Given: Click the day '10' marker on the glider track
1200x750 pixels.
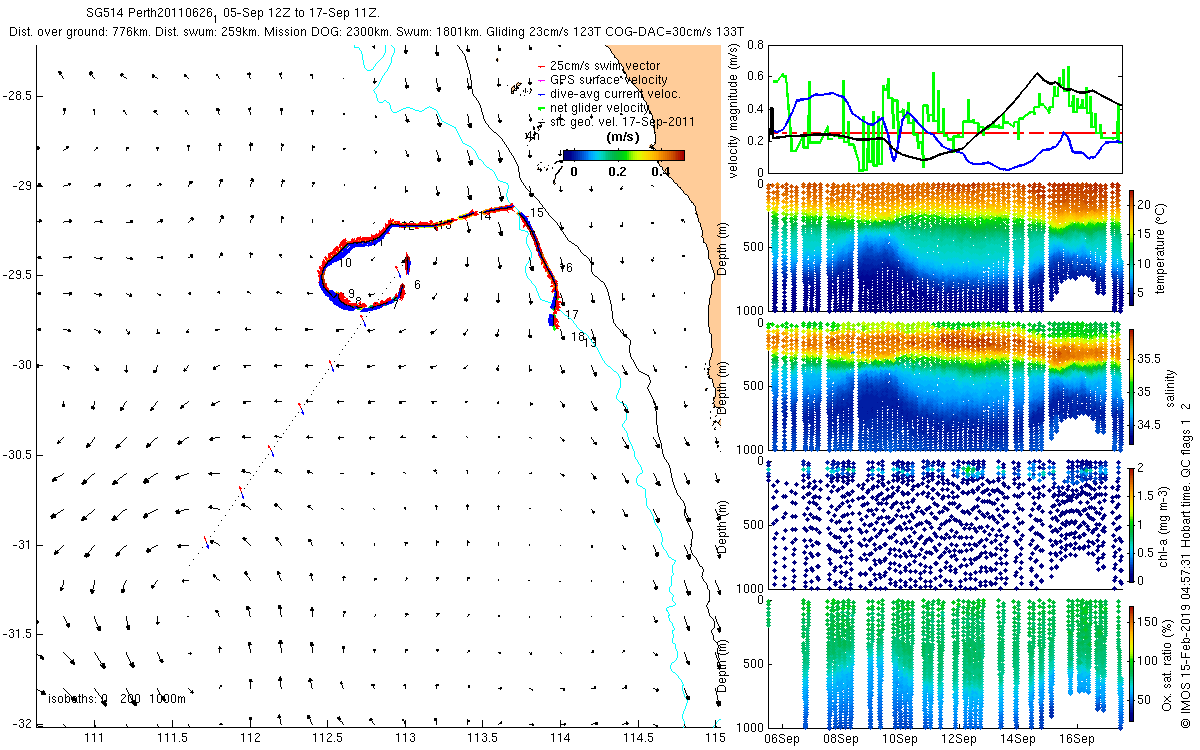Looking at the screenshot, I should 344,264.
